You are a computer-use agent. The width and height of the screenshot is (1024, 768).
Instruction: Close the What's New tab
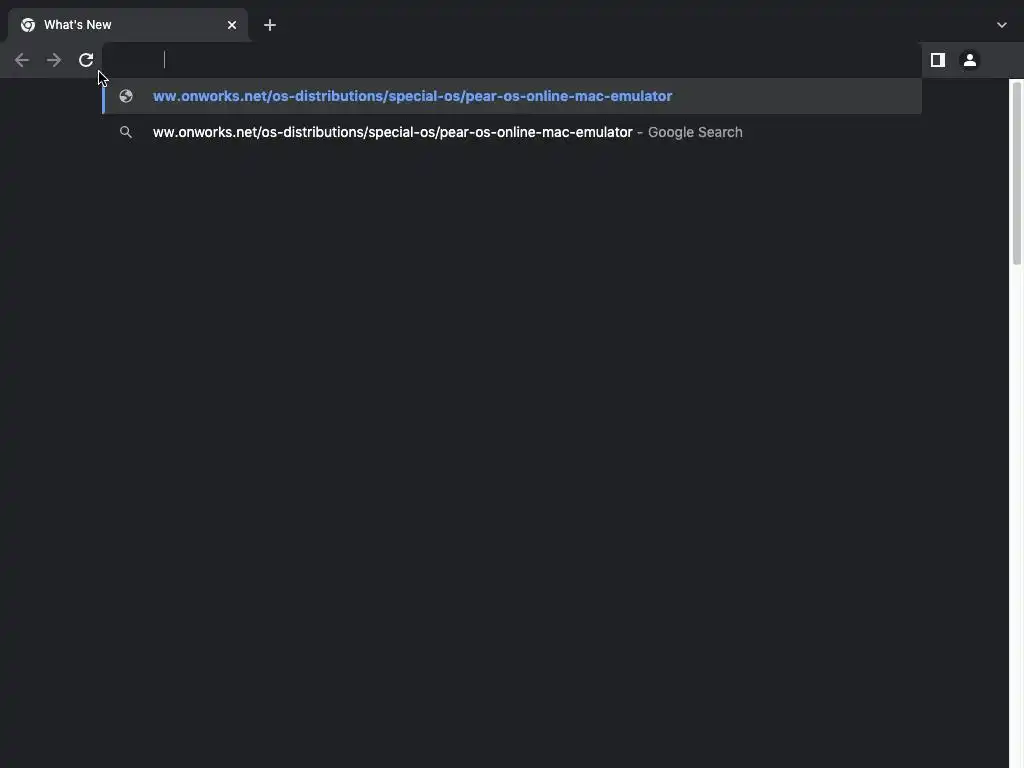(x=232, y=25)
